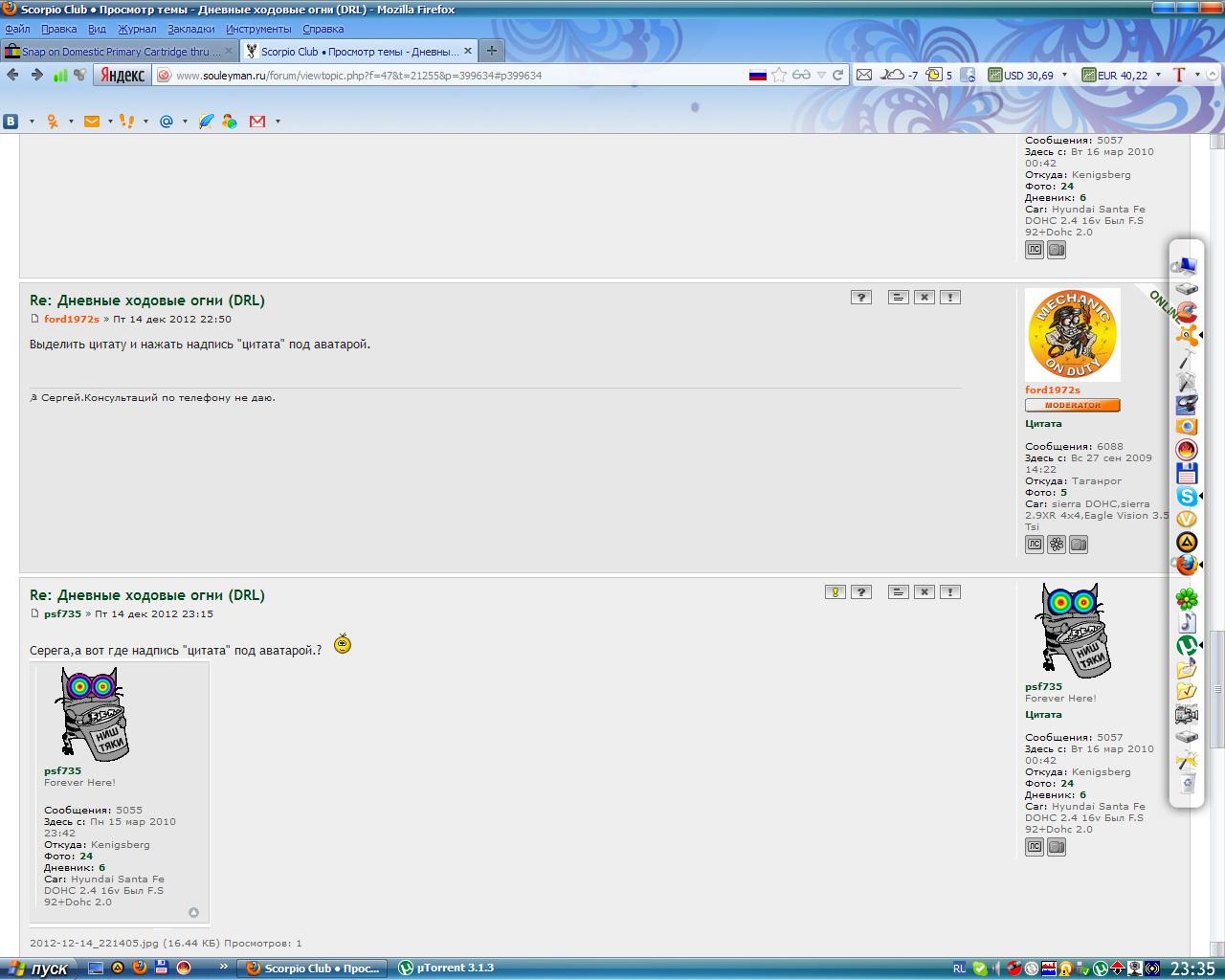Click the reload page icon in the address bar
This screenshot has width=1225, height=980.
point(838,75)
